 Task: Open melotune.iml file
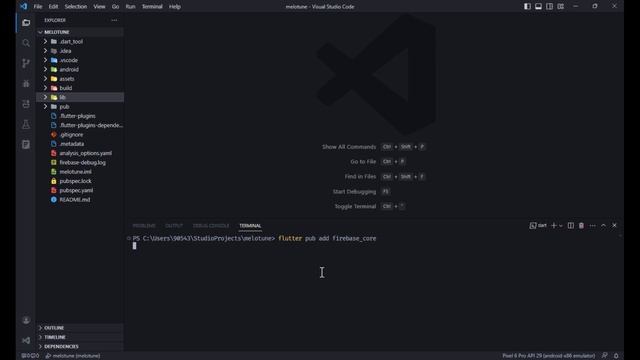[x=80, y=172]
